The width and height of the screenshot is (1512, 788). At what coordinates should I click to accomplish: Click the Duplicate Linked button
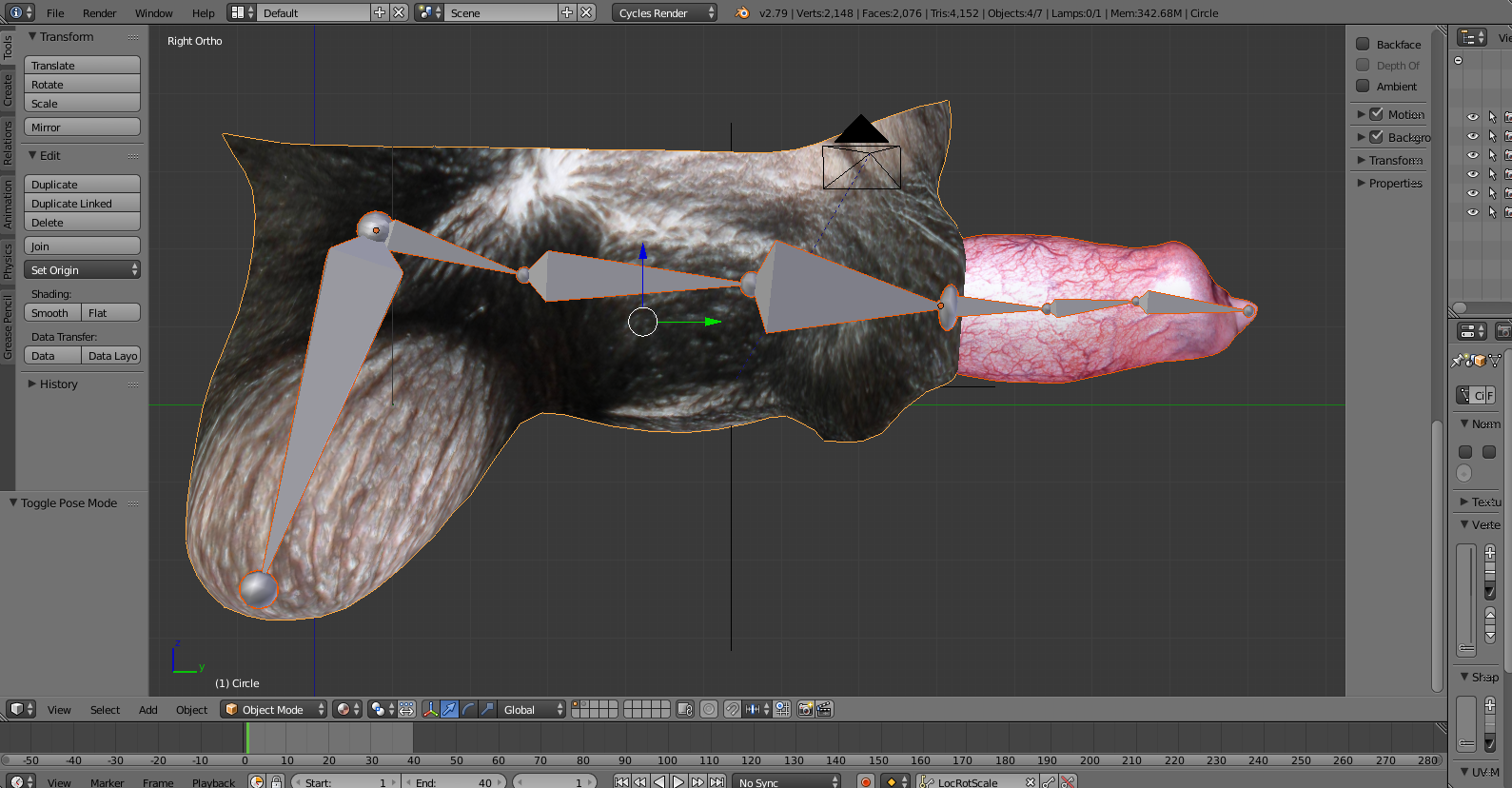(x=82, y=204)
